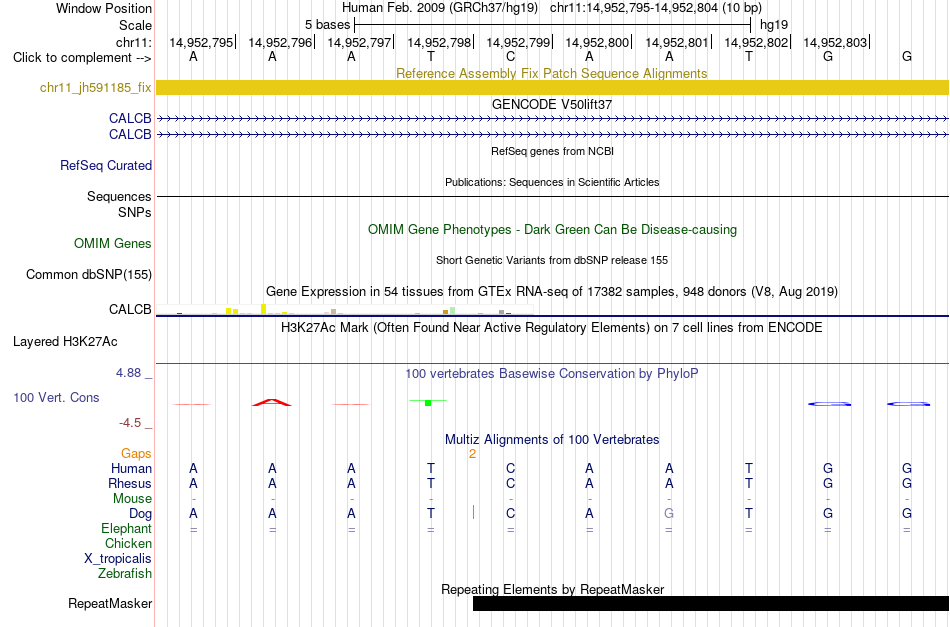Click the 'Sequences' publications label
This screenshot has height=627, width=950.
pos(119,196)
